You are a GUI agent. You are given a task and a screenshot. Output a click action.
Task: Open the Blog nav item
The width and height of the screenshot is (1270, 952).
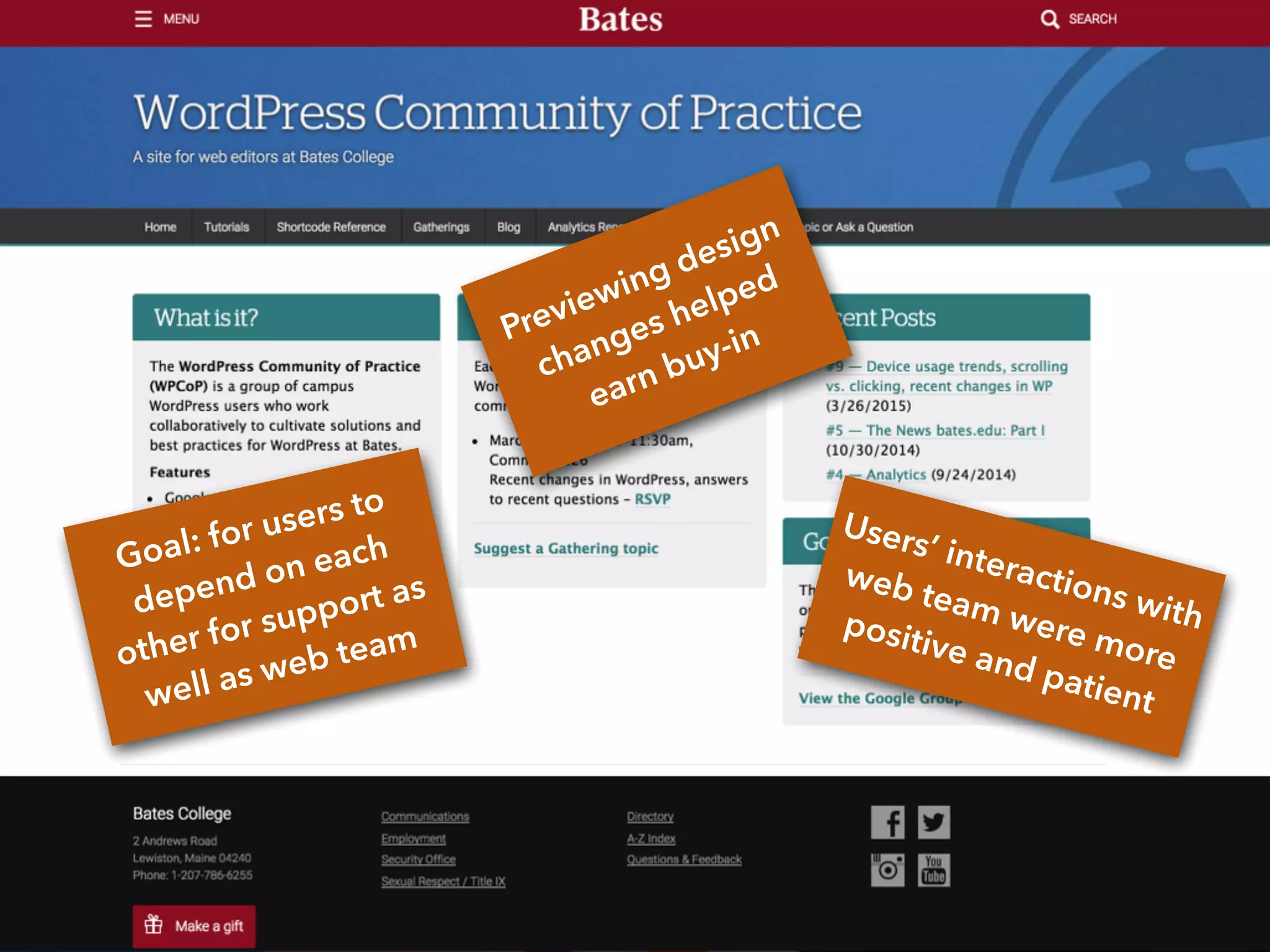pos(508,227)
